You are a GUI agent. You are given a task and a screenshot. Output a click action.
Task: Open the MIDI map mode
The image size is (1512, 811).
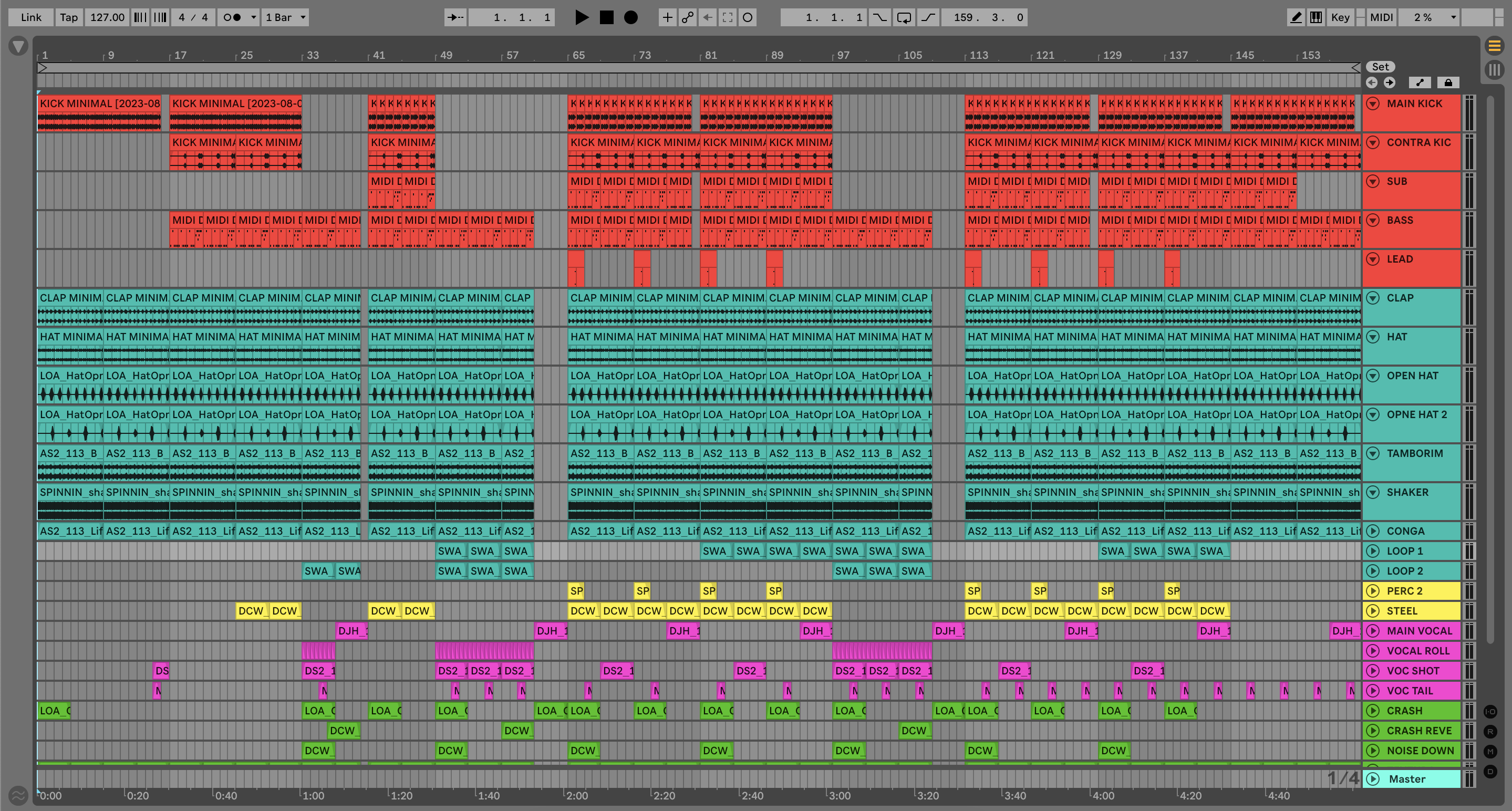pos(1381,17)
